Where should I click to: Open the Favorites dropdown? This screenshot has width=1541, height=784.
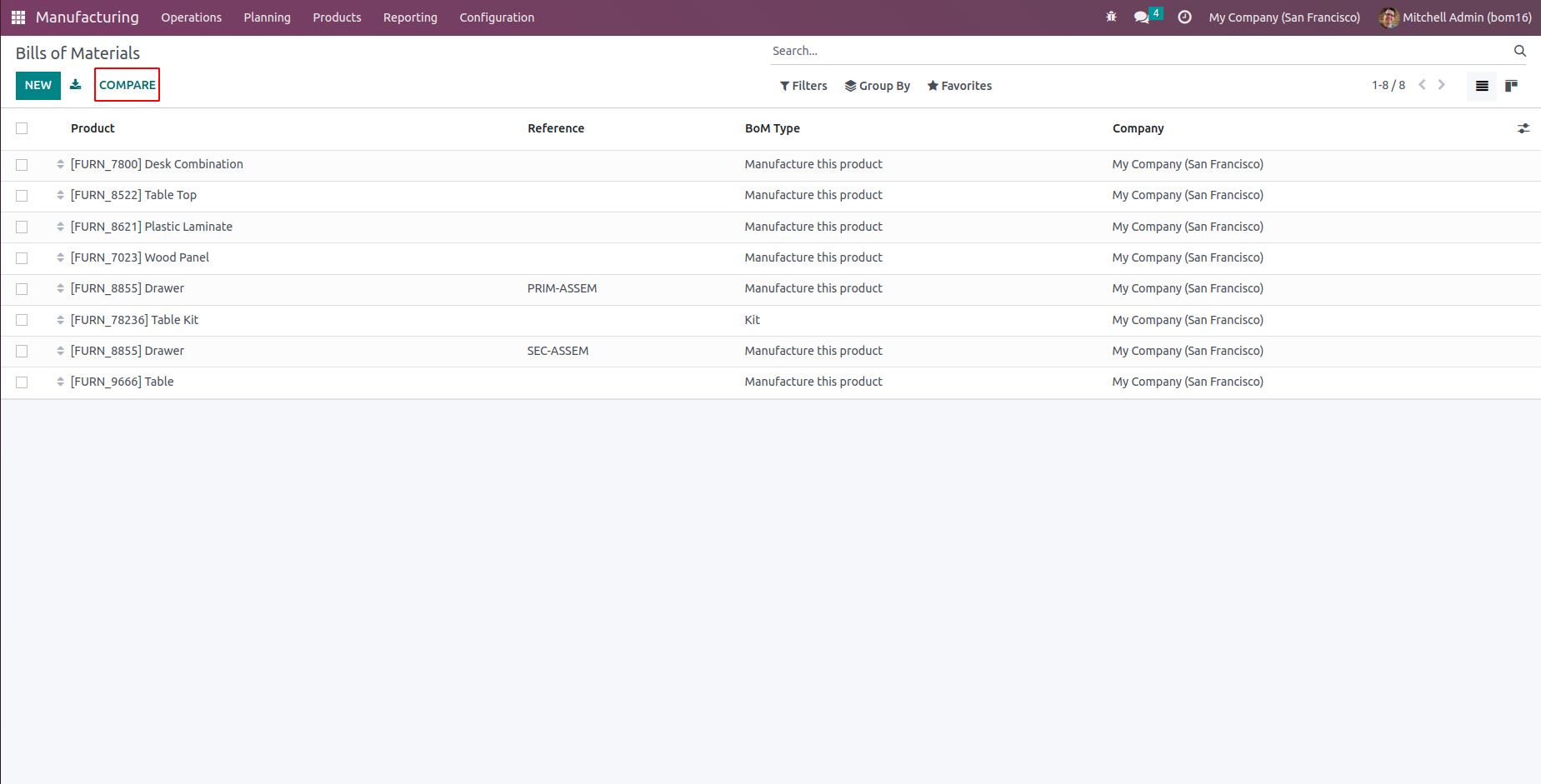click(x=959, y=86)
